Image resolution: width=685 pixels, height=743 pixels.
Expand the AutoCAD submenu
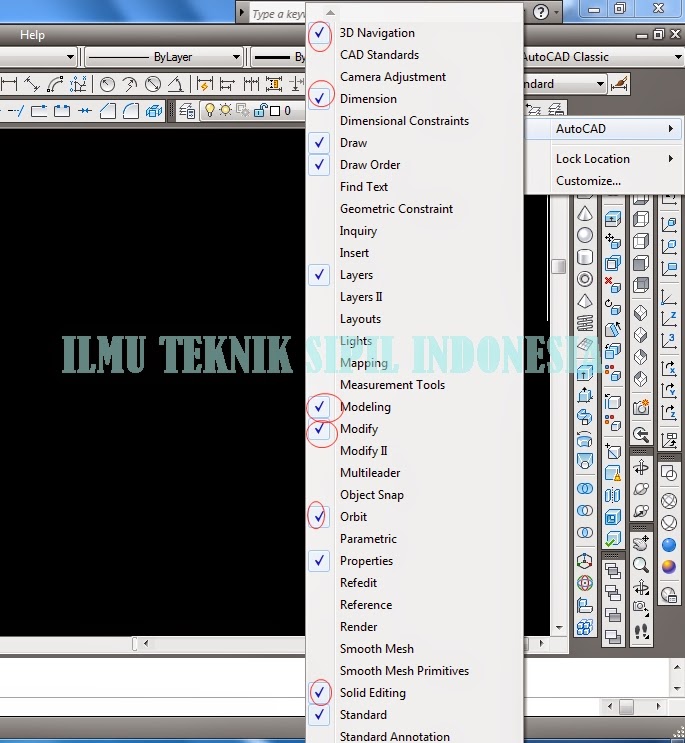(x=604, y=129)
